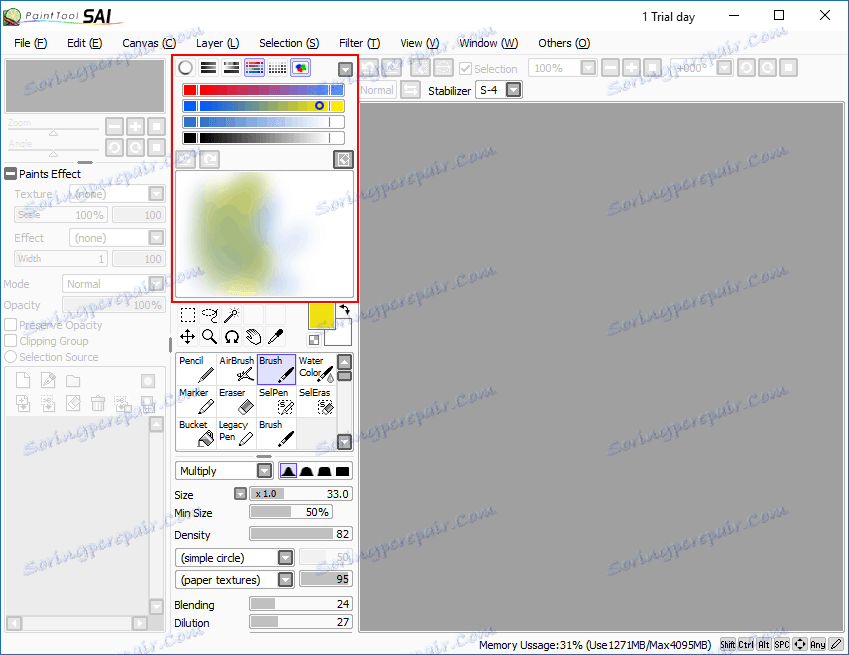Select the Move tool
849x655 pixels.
187,337
